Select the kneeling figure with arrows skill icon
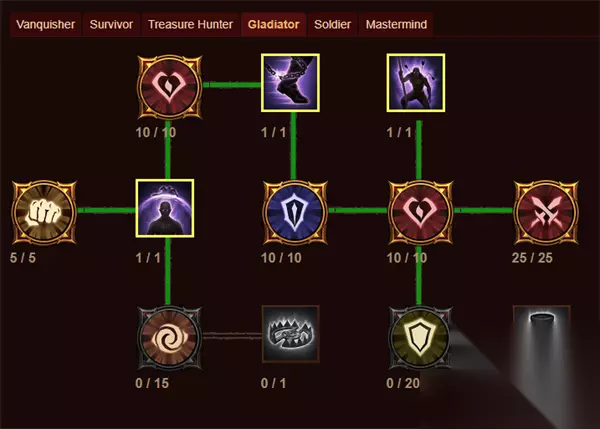This screenshot has height=429, width=600. pos(416,83)
